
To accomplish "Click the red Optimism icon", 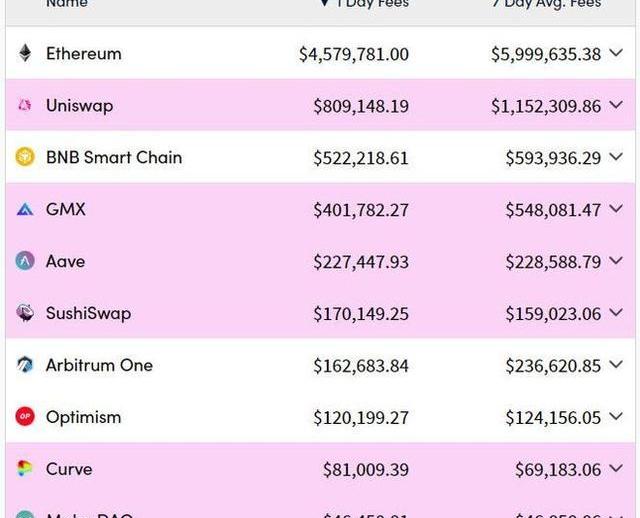I will coord(25,418).
